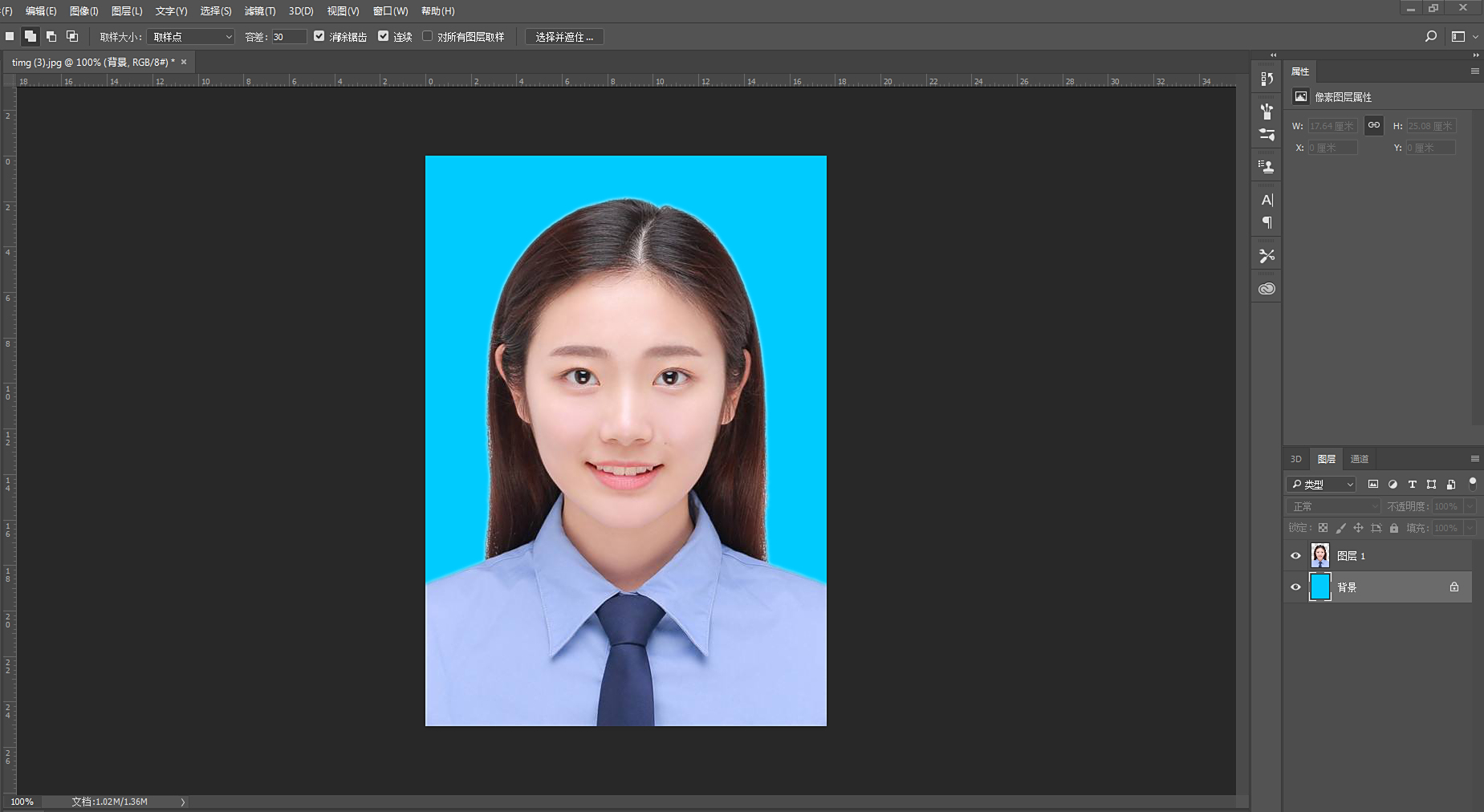Expand the 类型 layer filter dropdown

click(x=1321, y=485)
